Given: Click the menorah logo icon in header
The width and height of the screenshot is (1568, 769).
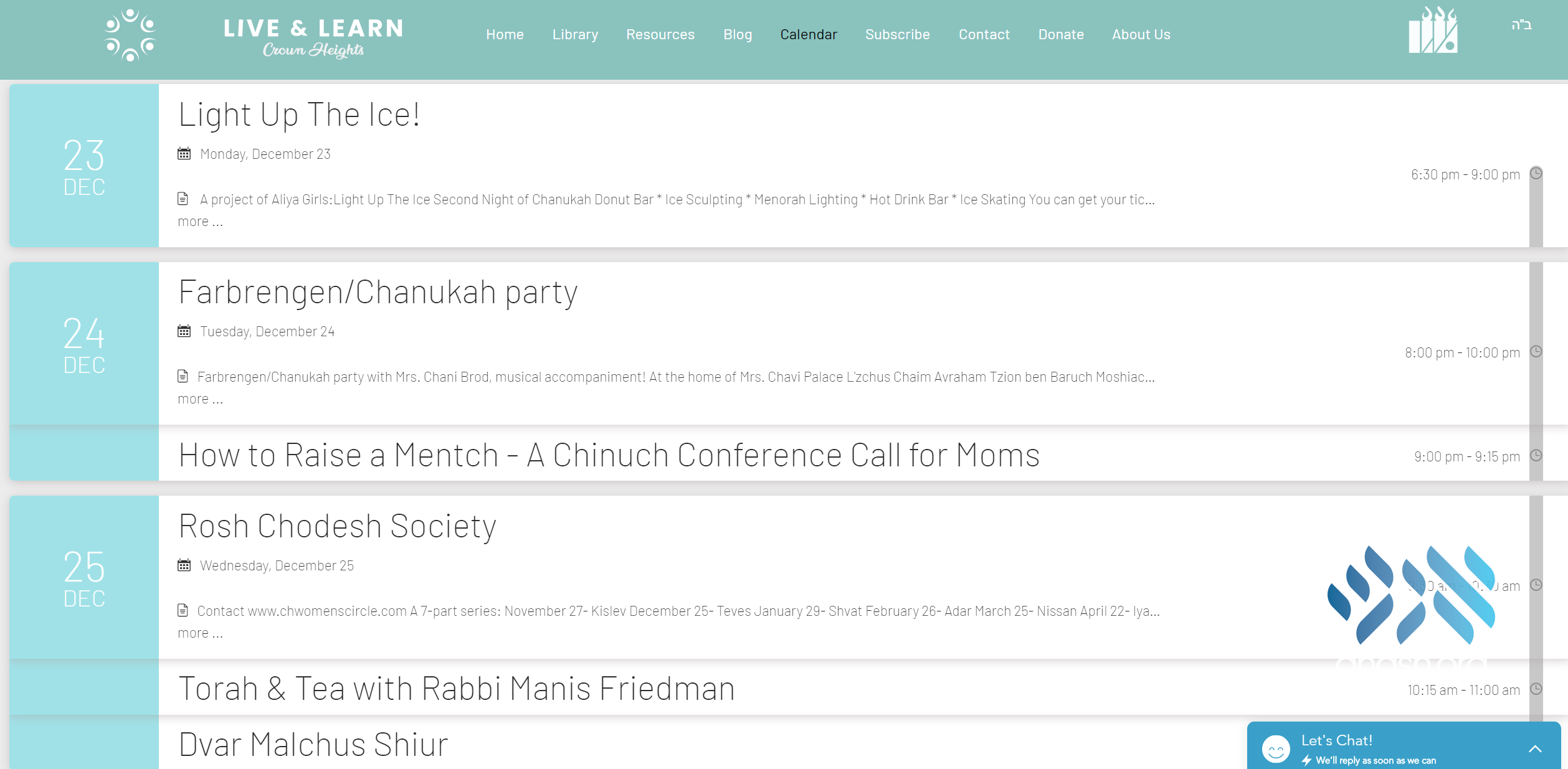Looking at the screenshot, I should coord(1433,30).
